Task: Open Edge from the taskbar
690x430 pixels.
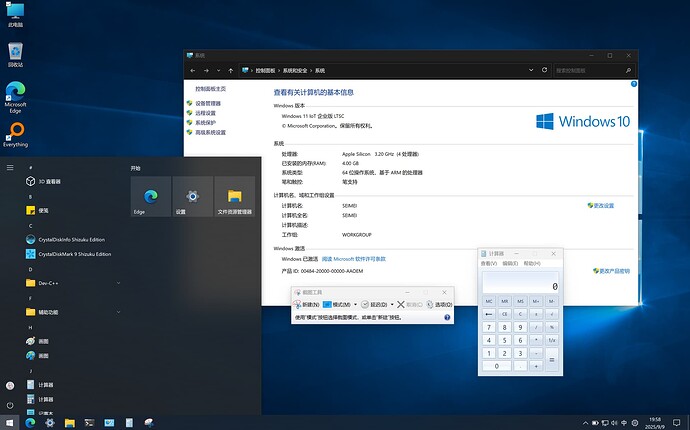Action: coord(30,423)
